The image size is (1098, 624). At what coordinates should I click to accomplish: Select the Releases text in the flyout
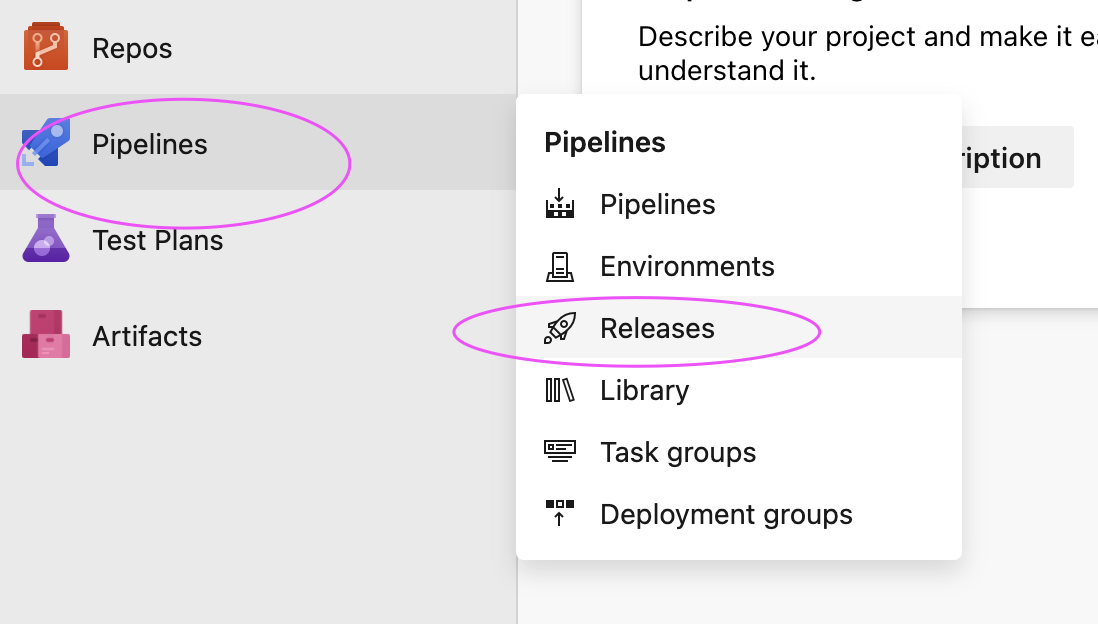[657, 328]
